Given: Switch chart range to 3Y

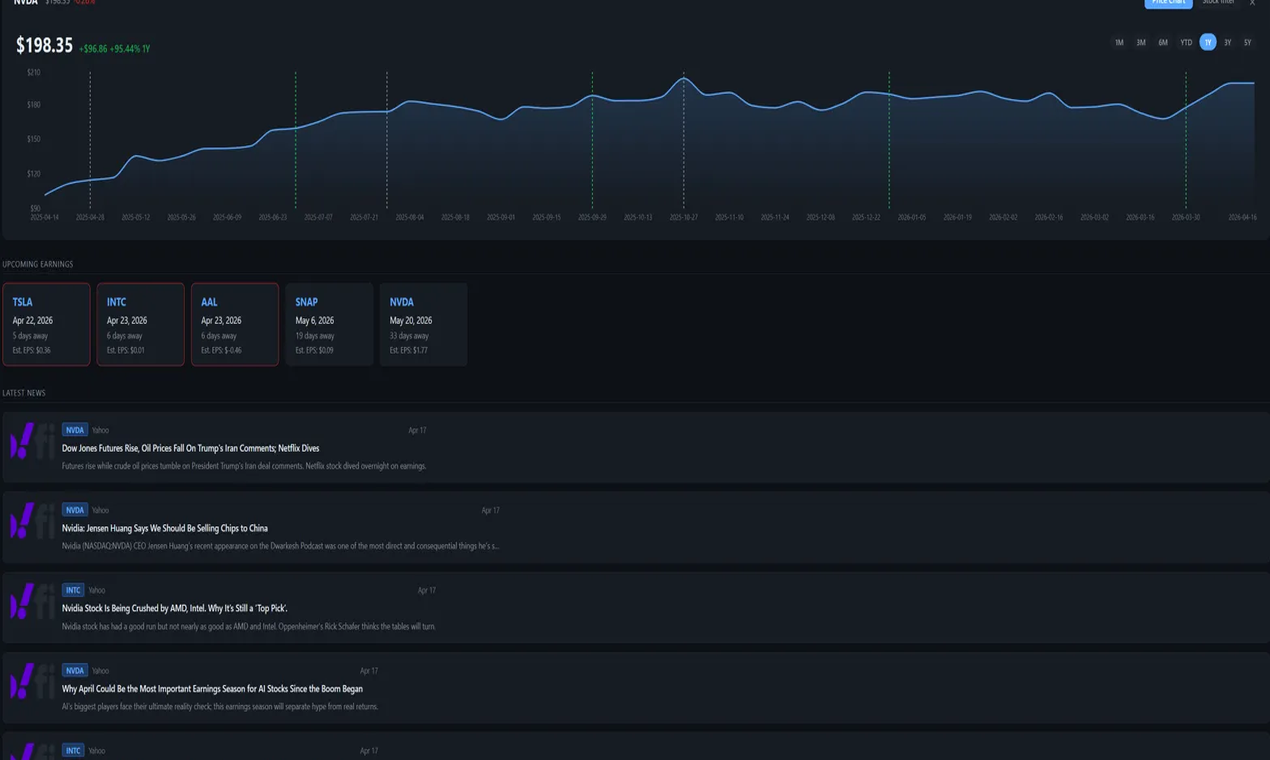Looking at the screenshot, I should click(1228, 42).
